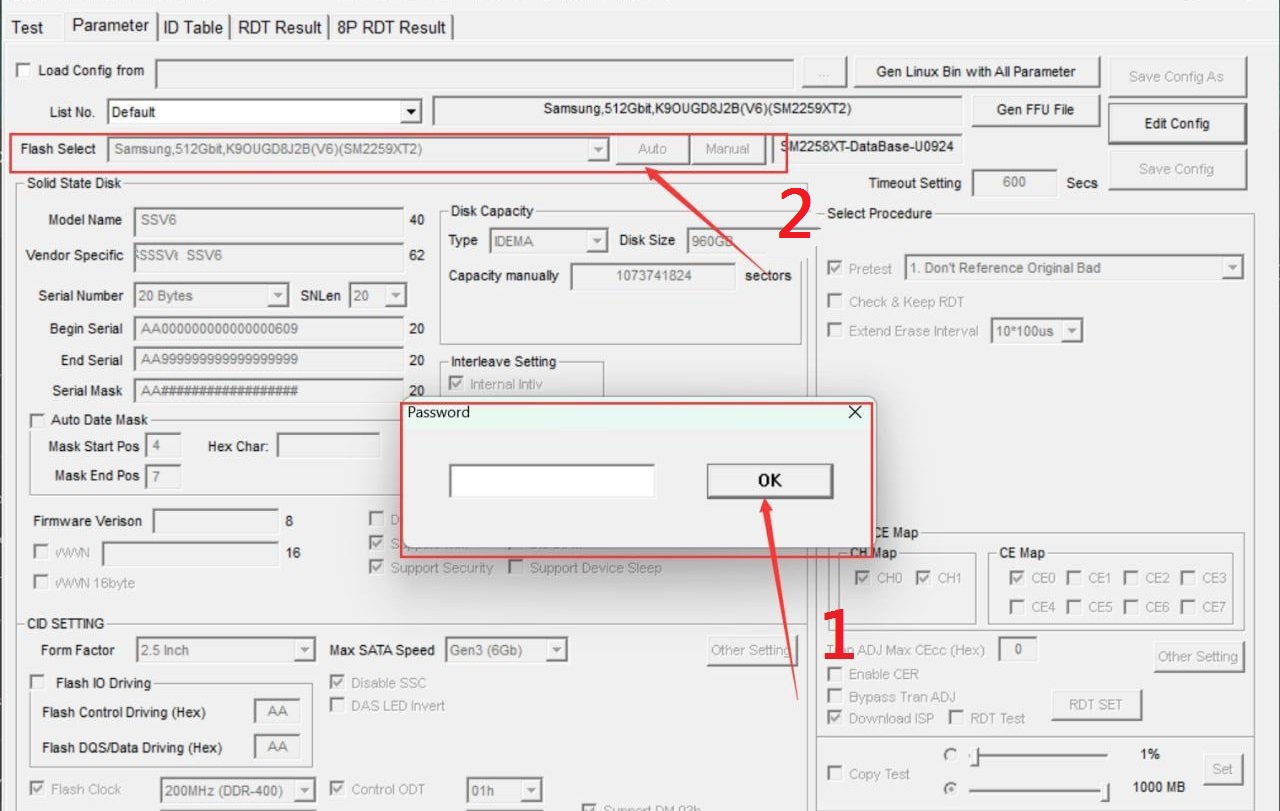
Task: Open the Control ODT dropdown
Action: click(x=531, y=790)
